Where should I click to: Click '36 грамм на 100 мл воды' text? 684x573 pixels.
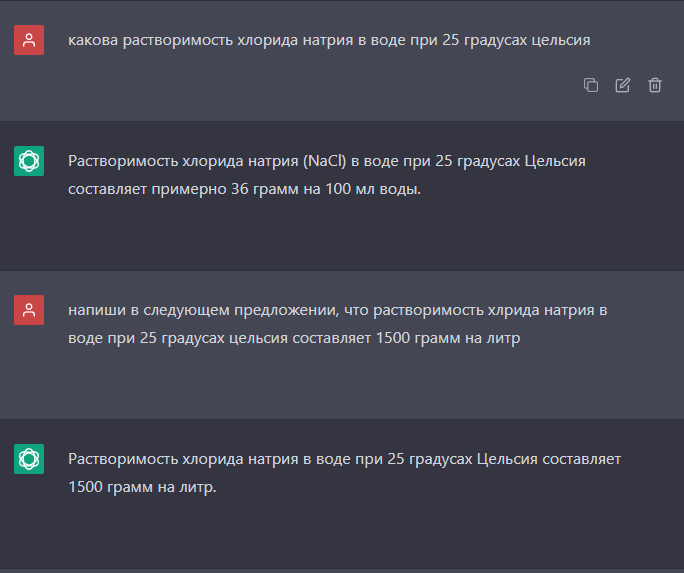pyautogui.click(x=325, y=189)
